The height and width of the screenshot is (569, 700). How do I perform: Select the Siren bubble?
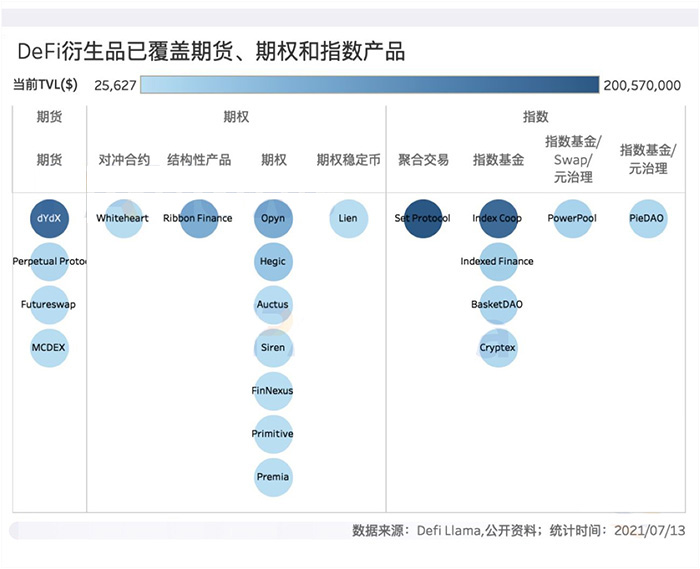click(274, 348)
